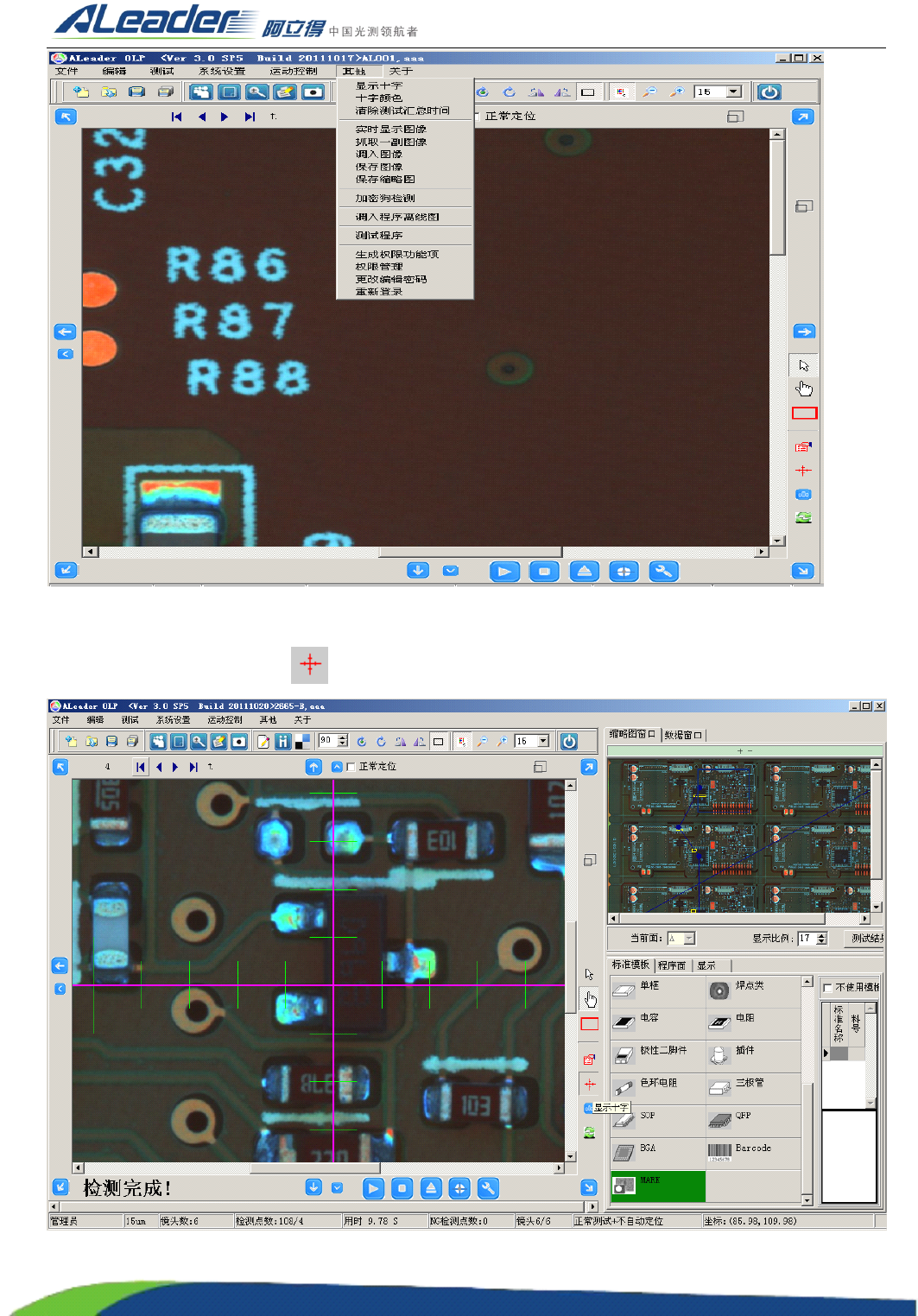Click the edit-note pencil icon in 2665-B toolbar
918x1316 pixels.
coord(263,741)
